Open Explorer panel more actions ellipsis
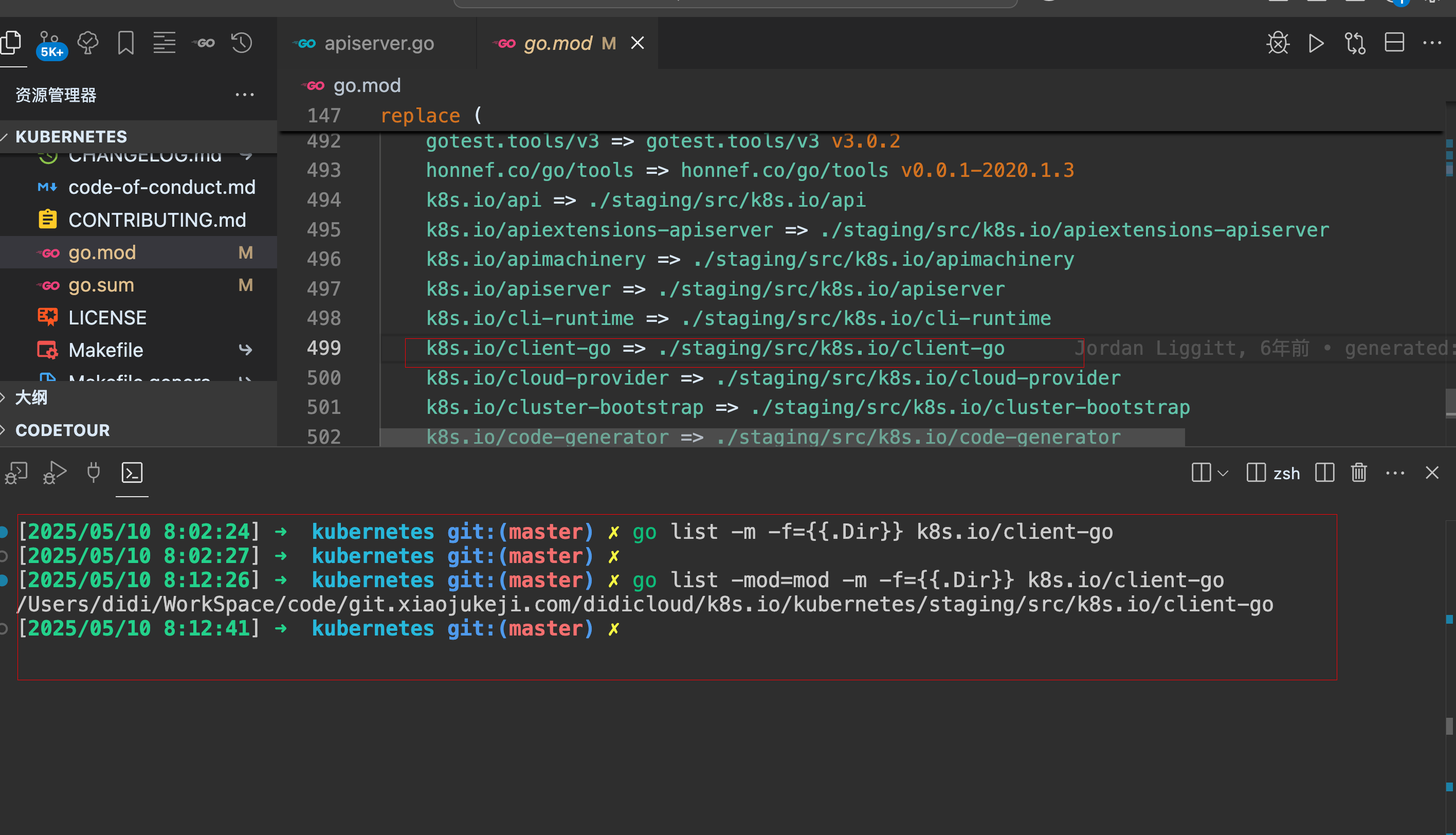The height and width of the screenshot is (835, 1456). (x=245, y=95)
